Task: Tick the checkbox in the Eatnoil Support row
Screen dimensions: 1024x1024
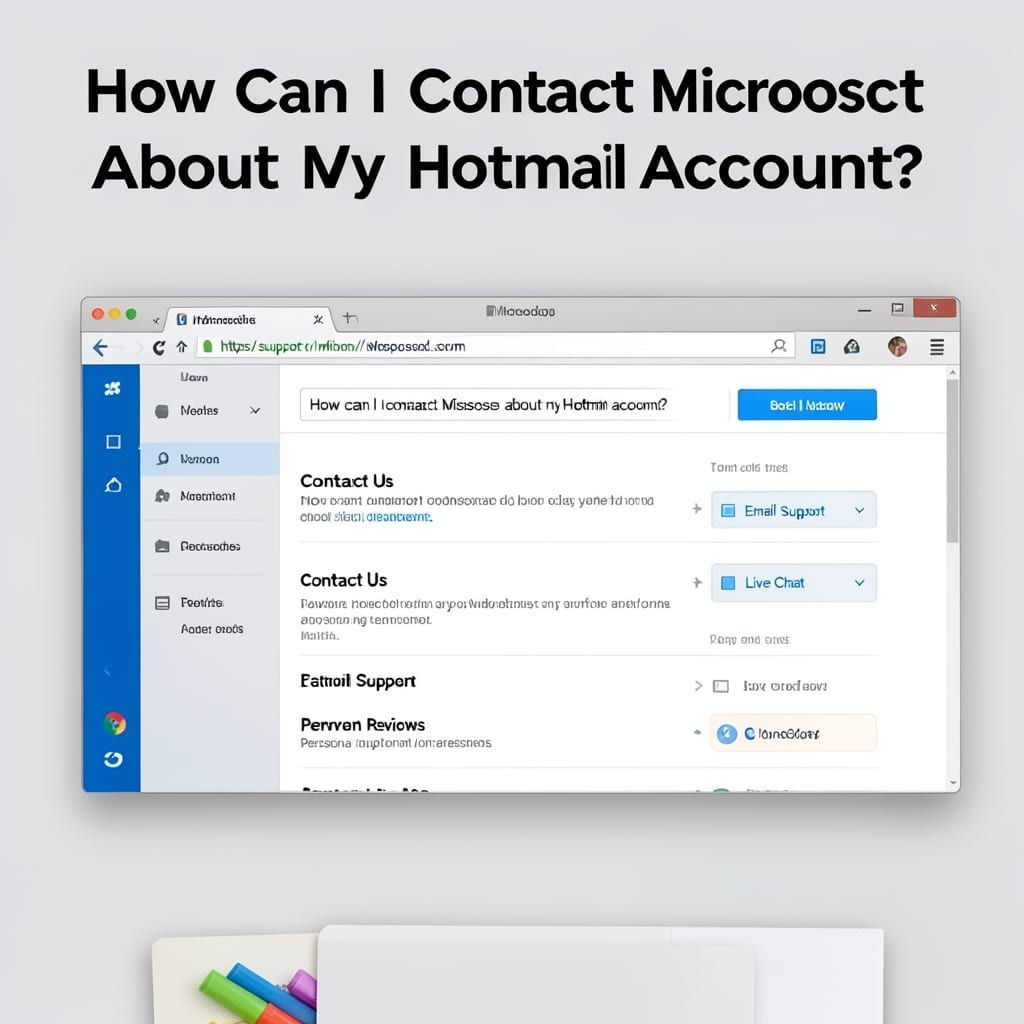Action: coord(720,686)
